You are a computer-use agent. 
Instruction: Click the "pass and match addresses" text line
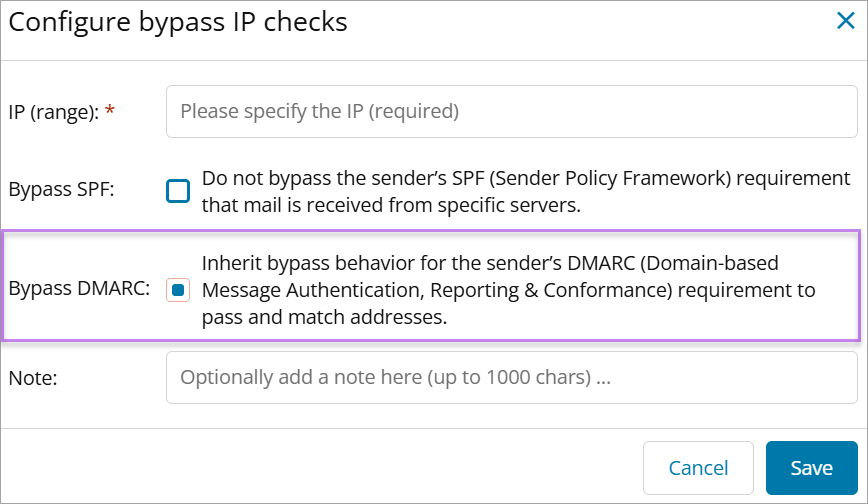click(x=324, y=318)
